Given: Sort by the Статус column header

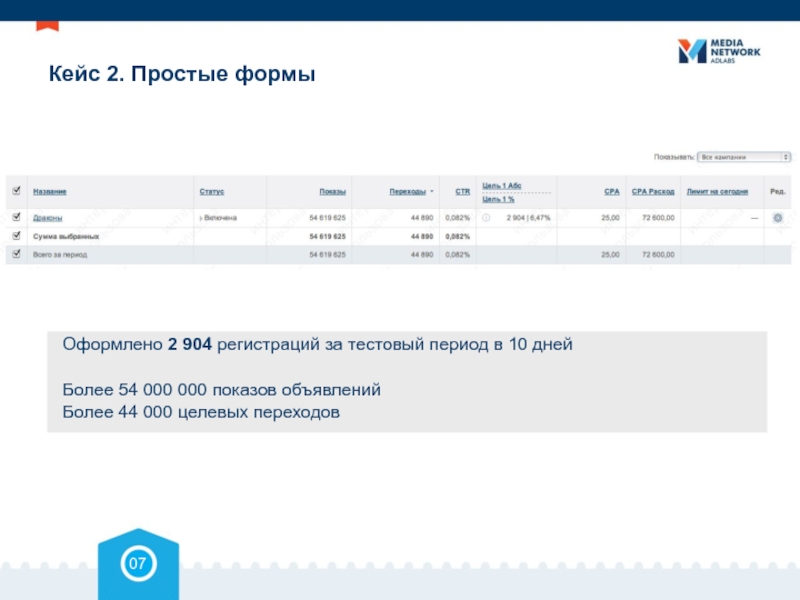Looking at the screenshot, I should pyautogui.click(x=212, y=191).
